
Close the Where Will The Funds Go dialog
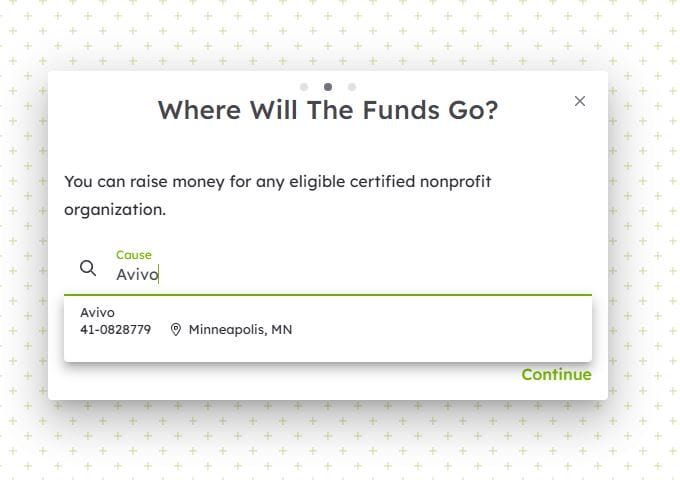[580, 101]
